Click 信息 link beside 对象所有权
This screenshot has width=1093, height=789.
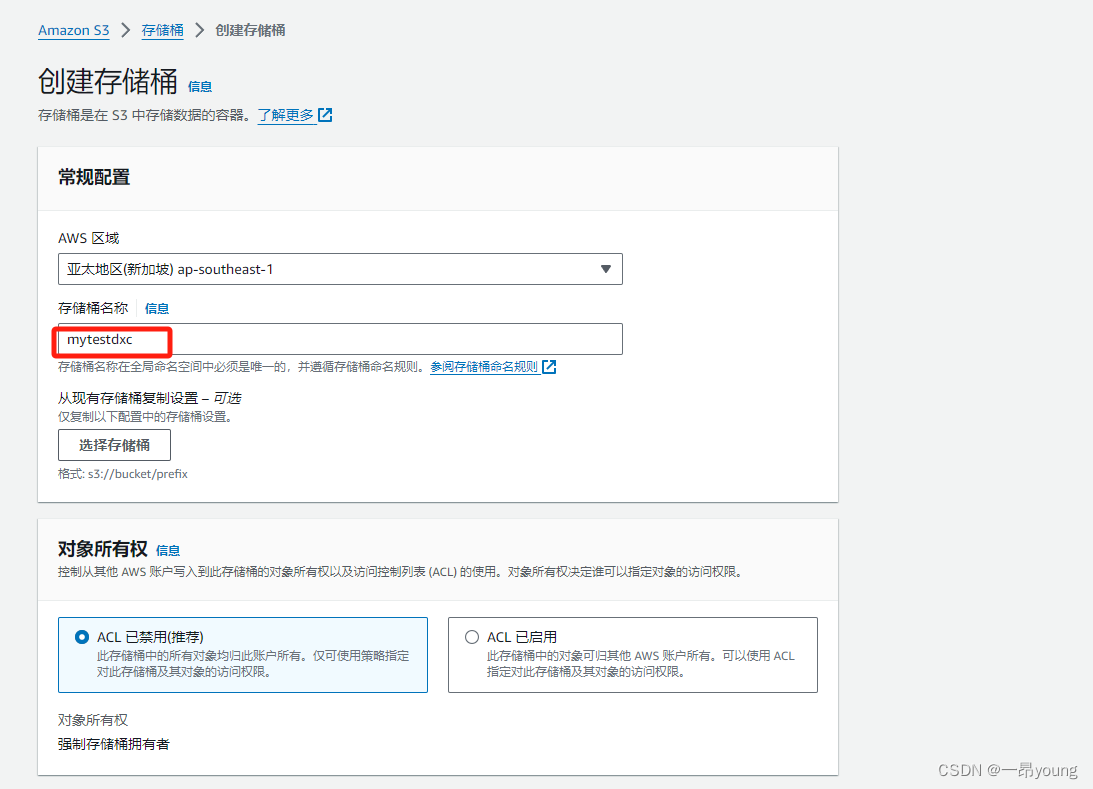[x=168, y=551]
